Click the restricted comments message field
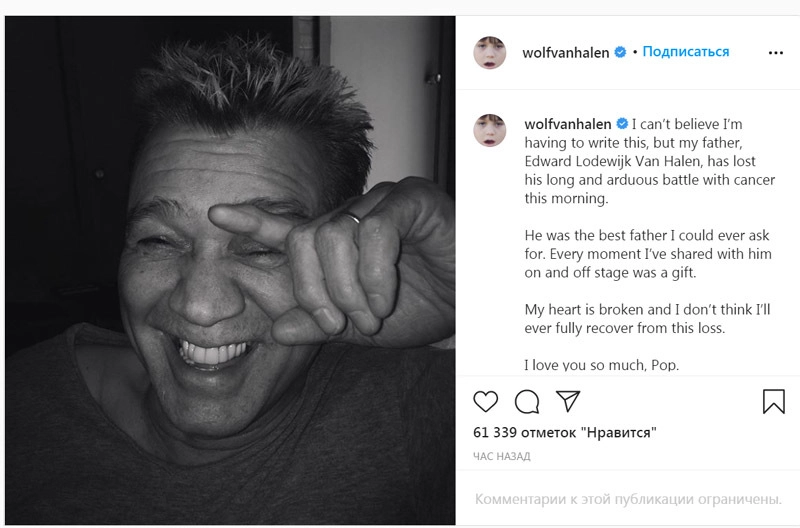Screen dimensions: 800x528 (x=627, y=498)
